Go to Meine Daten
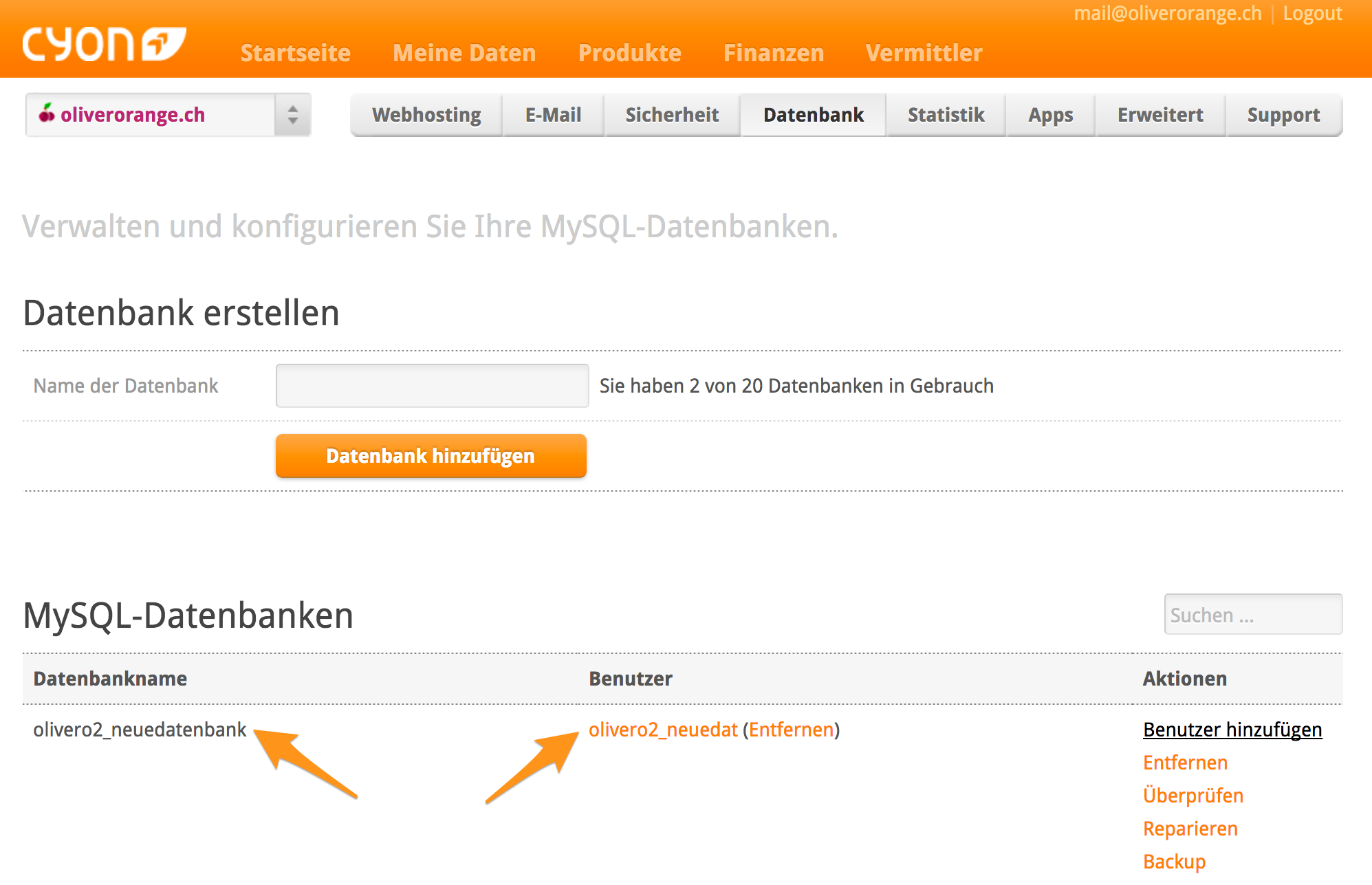 (464, 53)
